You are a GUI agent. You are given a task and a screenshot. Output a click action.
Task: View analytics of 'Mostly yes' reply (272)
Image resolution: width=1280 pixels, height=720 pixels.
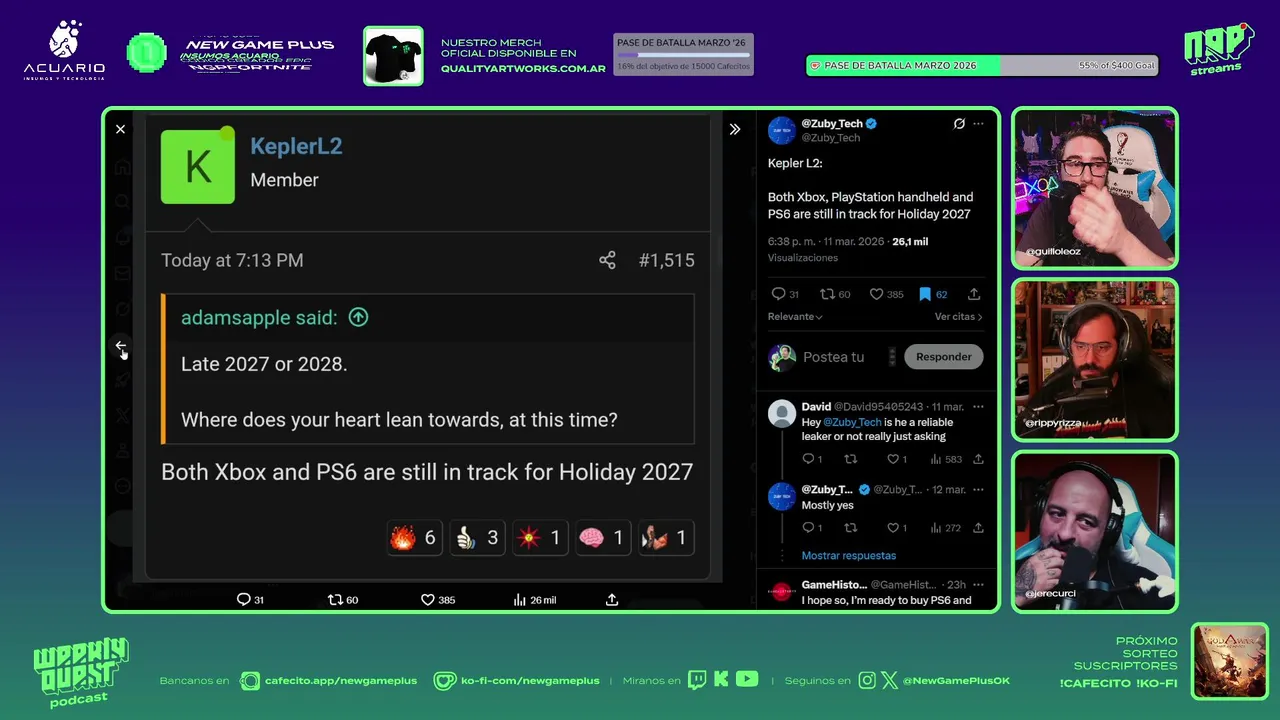946,528
